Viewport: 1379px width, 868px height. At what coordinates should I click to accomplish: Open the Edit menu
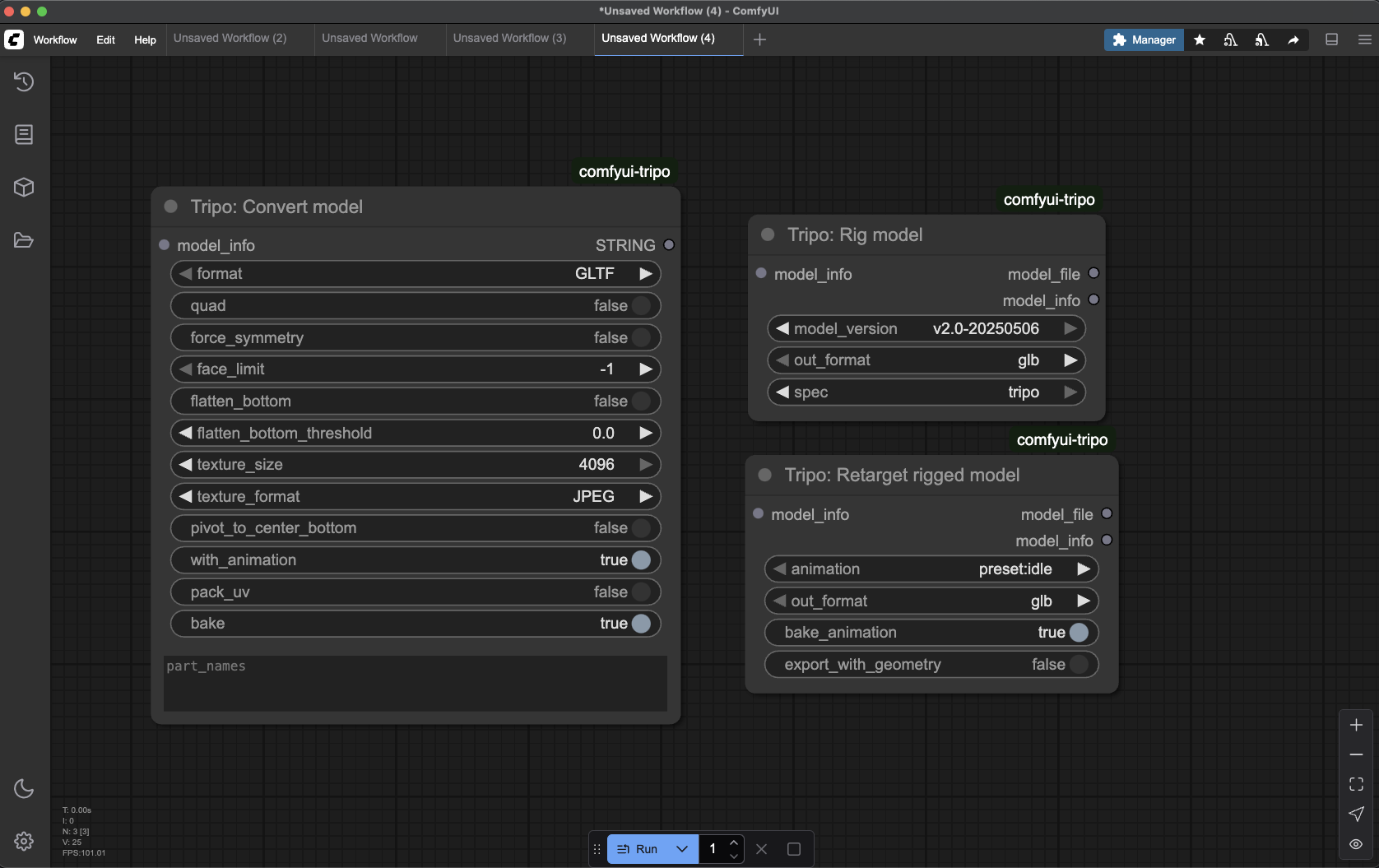(105, 39)
